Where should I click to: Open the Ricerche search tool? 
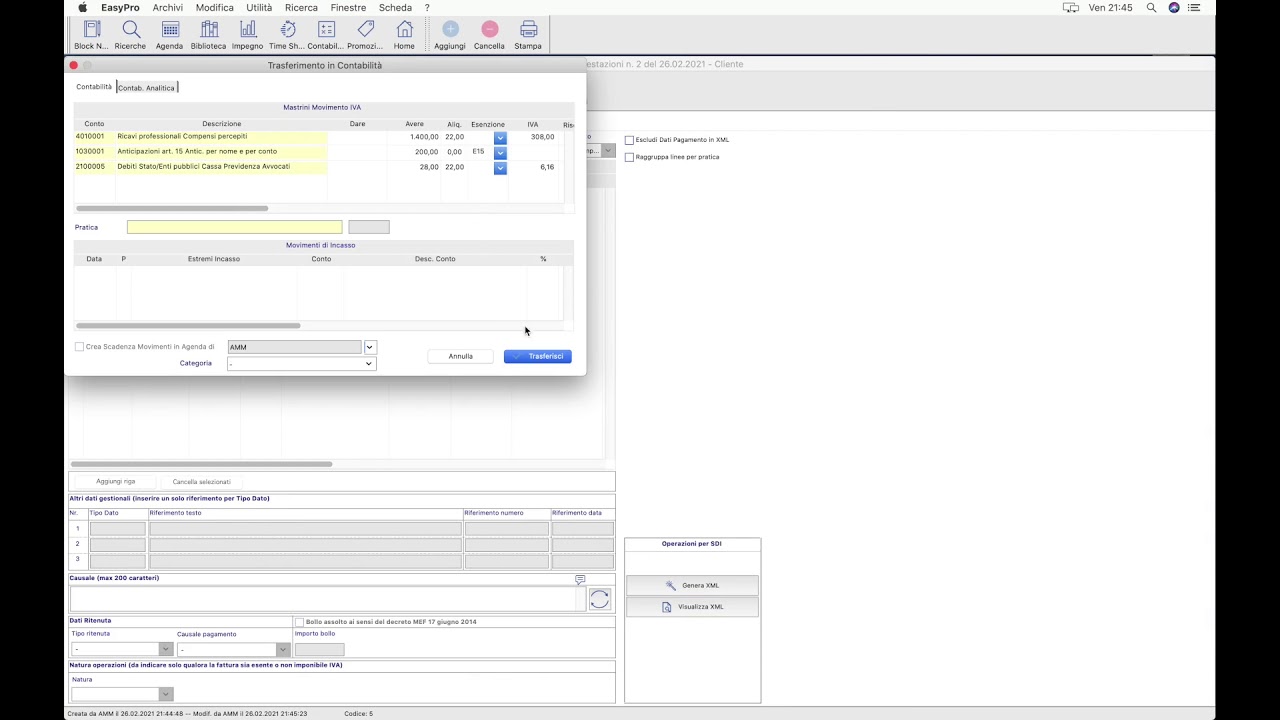(x=130, y=35)
